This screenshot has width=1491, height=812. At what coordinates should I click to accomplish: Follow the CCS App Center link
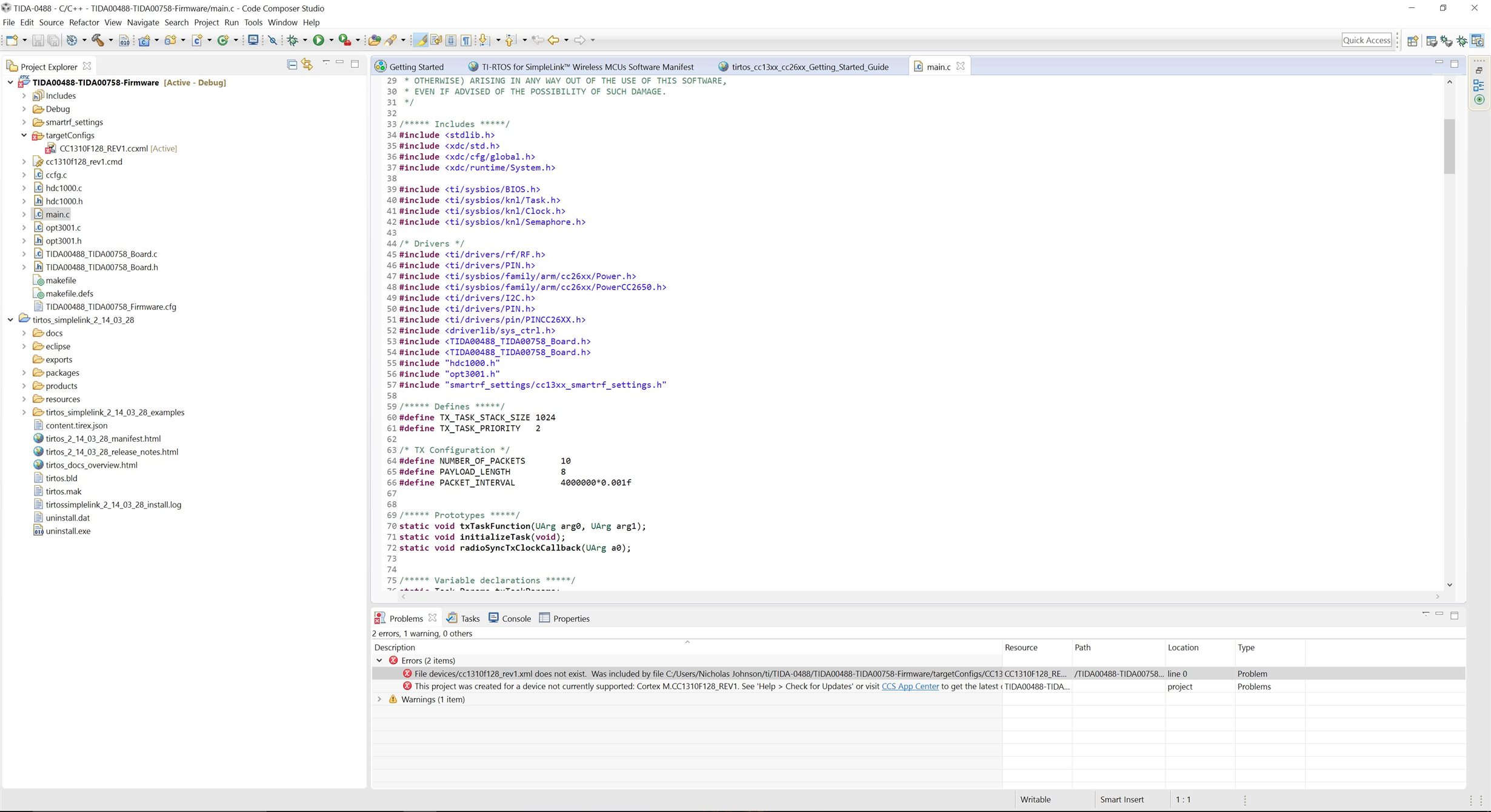click(910, 687)
